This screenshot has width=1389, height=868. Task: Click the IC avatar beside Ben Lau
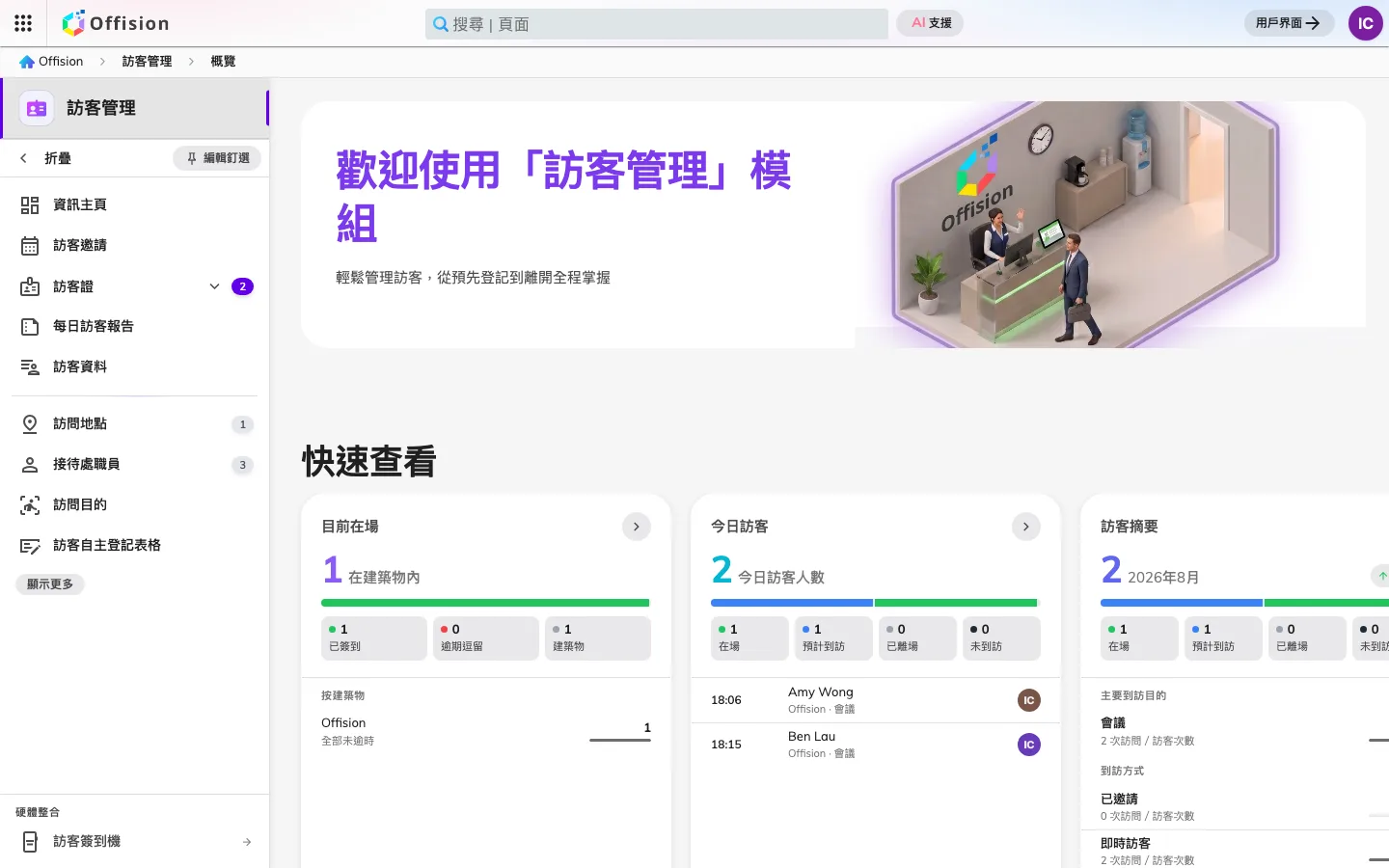pos(1029,745)
